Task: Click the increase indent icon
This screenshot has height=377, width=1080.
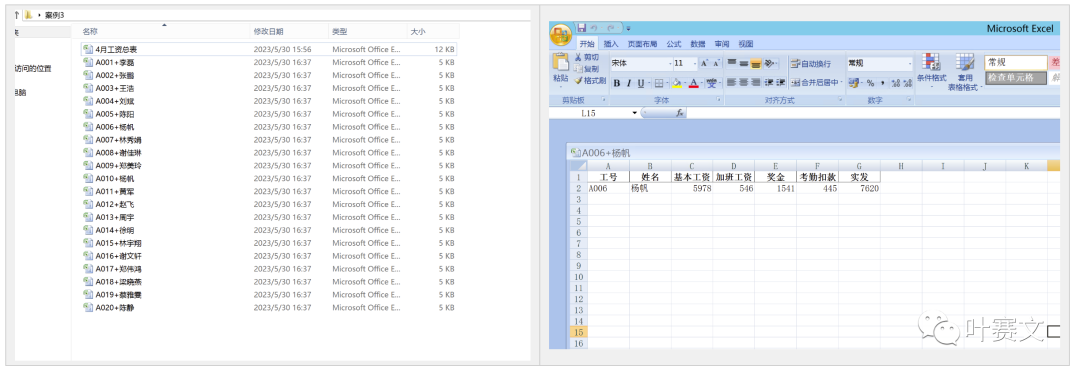Action: point(780,82)
